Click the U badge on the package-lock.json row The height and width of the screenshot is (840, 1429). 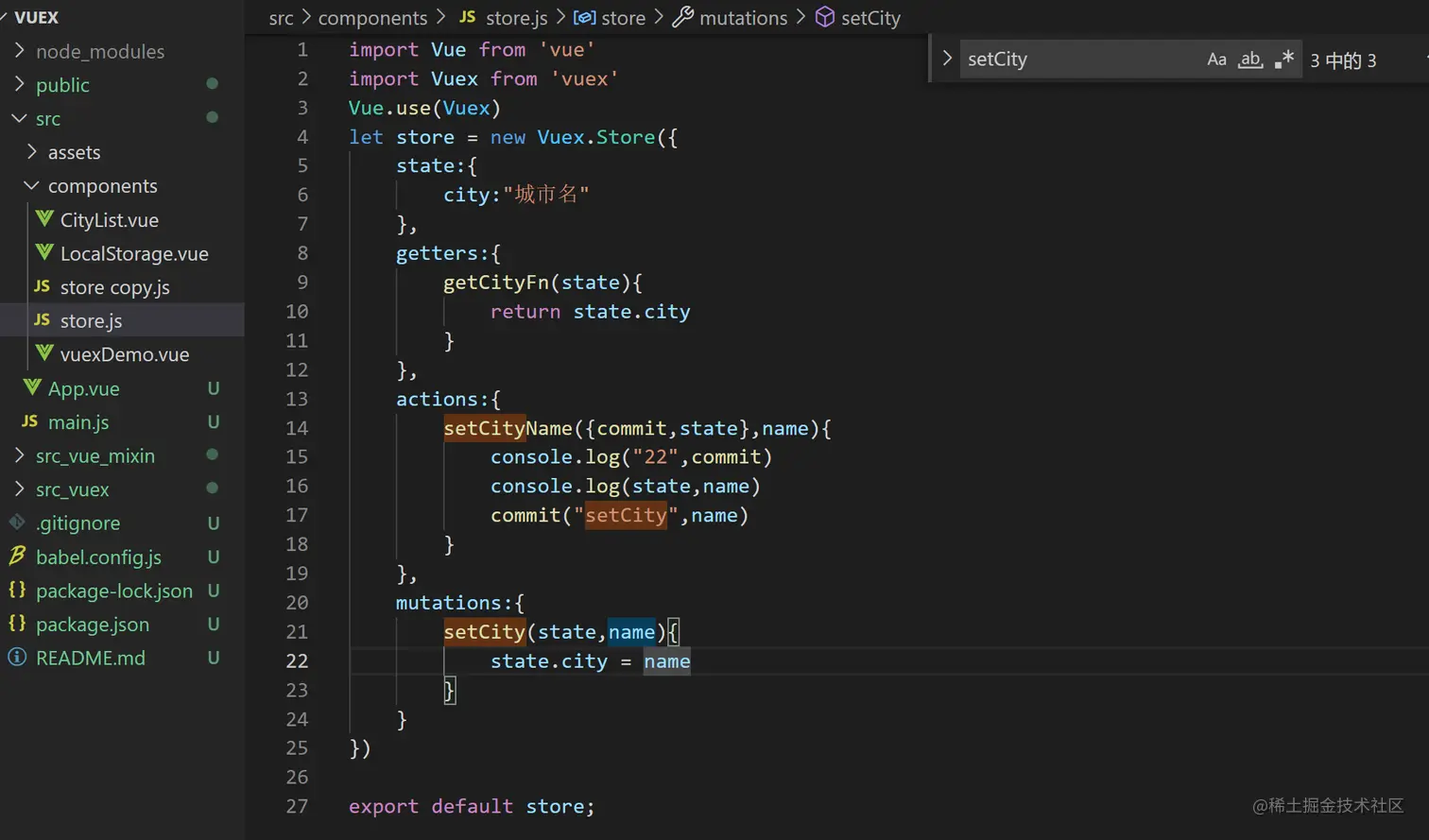[x=214, y=591]
